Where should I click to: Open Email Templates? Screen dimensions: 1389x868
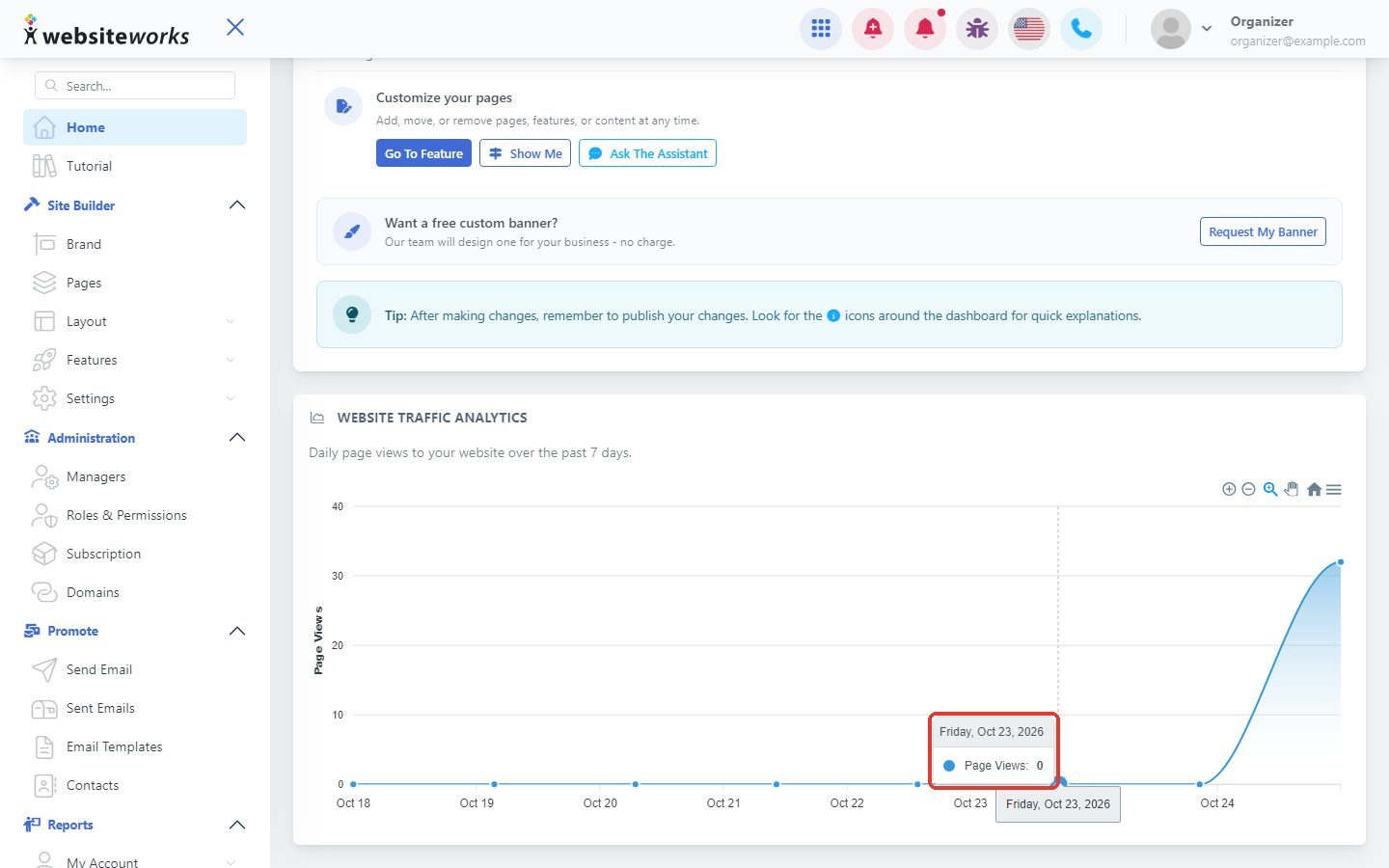pos(135,746)
